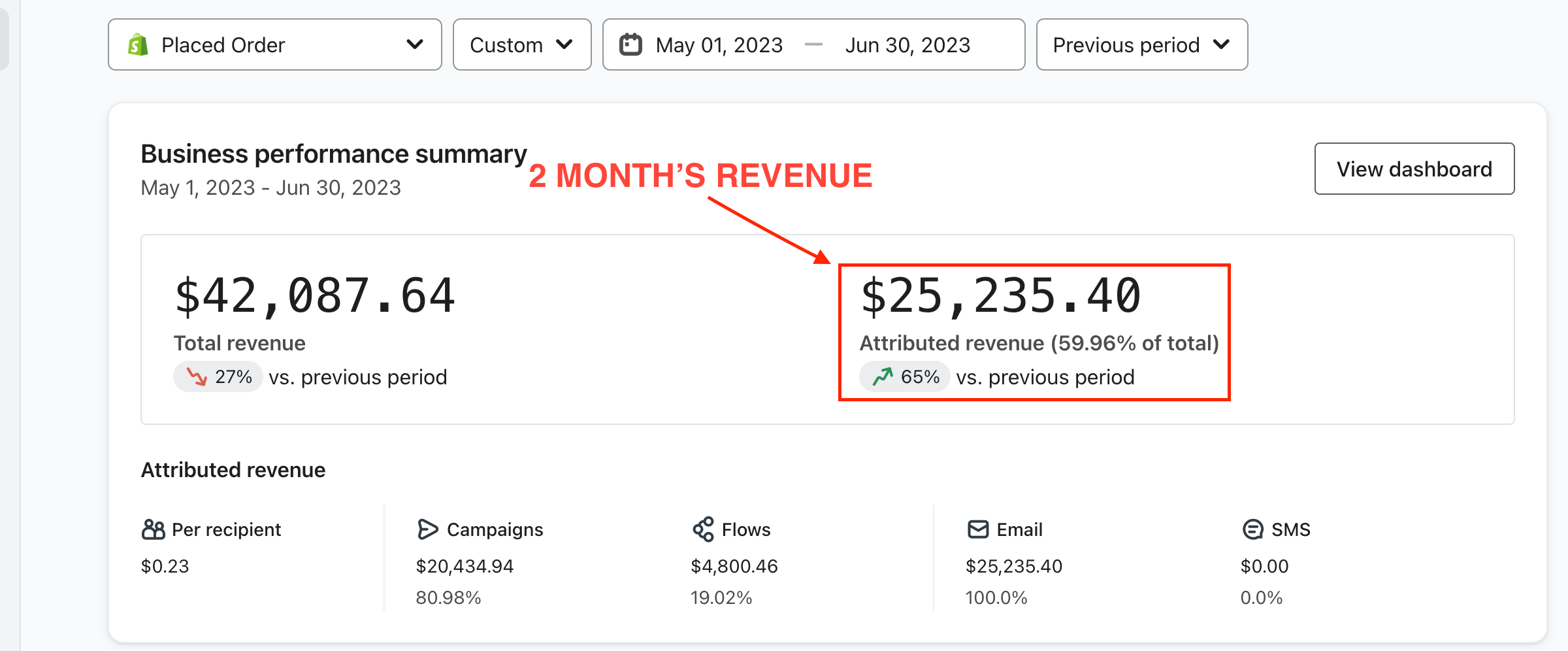The image size is (1568, 651).
Task: Click the Shopify bag icon
Action: point(138,45)
